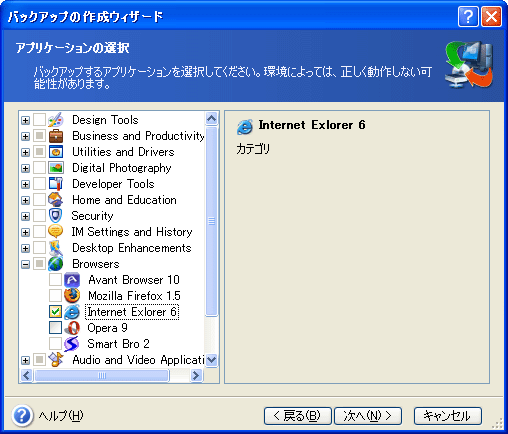Click the Home and Education icon
The image size is (508, 434).
pyautogui.click(x=56, y=200)
